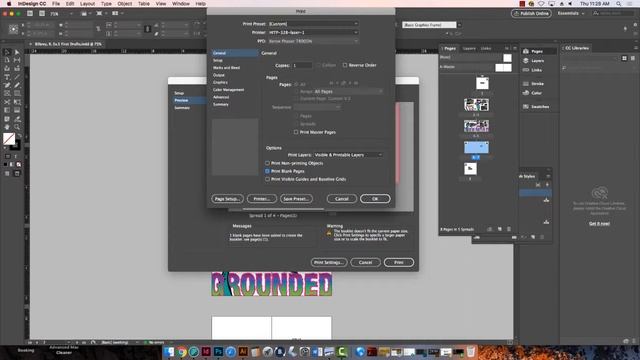Select the highlighted spread thumbnail in Pages panel
Image resolution: width=640 pixels, height=360 pixels.
pos(476,147)
